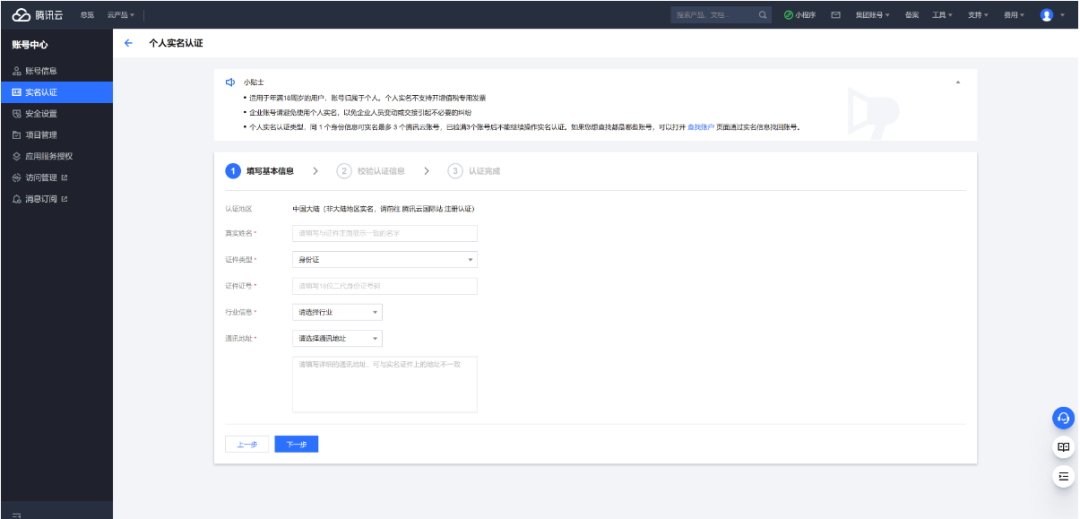Focus the detailed address text area

coord(385,384)
